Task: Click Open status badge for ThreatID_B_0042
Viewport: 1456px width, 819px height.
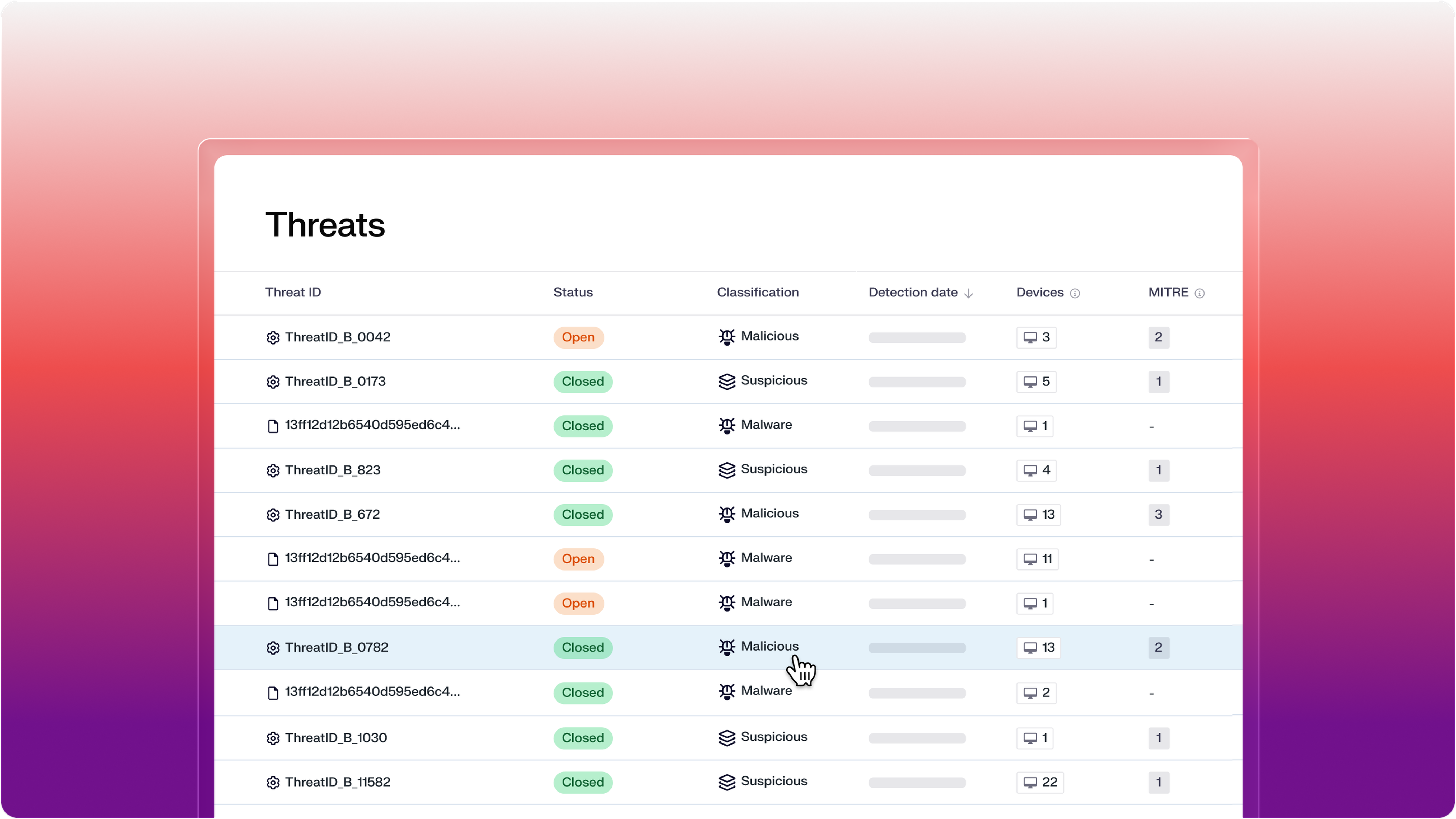Action: click(578, 337)
